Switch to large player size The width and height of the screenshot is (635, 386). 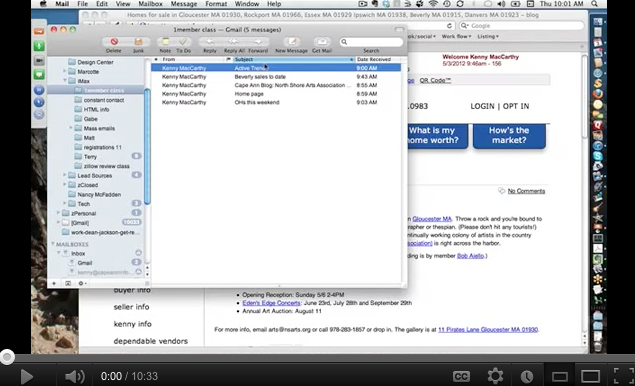pos(590,377)
